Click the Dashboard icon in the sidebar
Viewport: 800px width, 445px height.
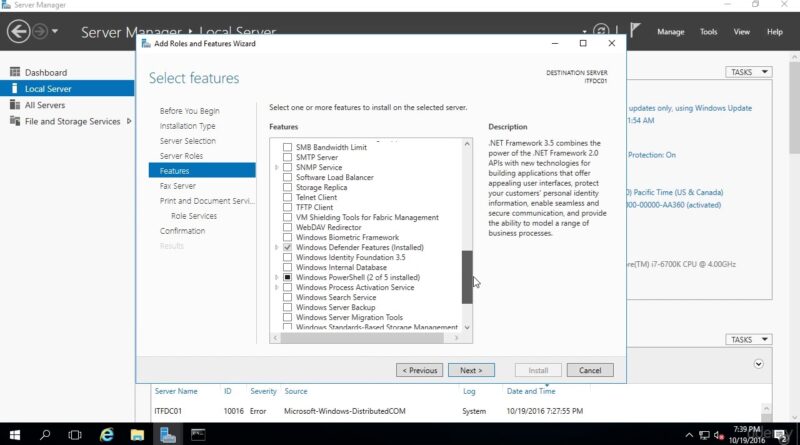[15, 72]
